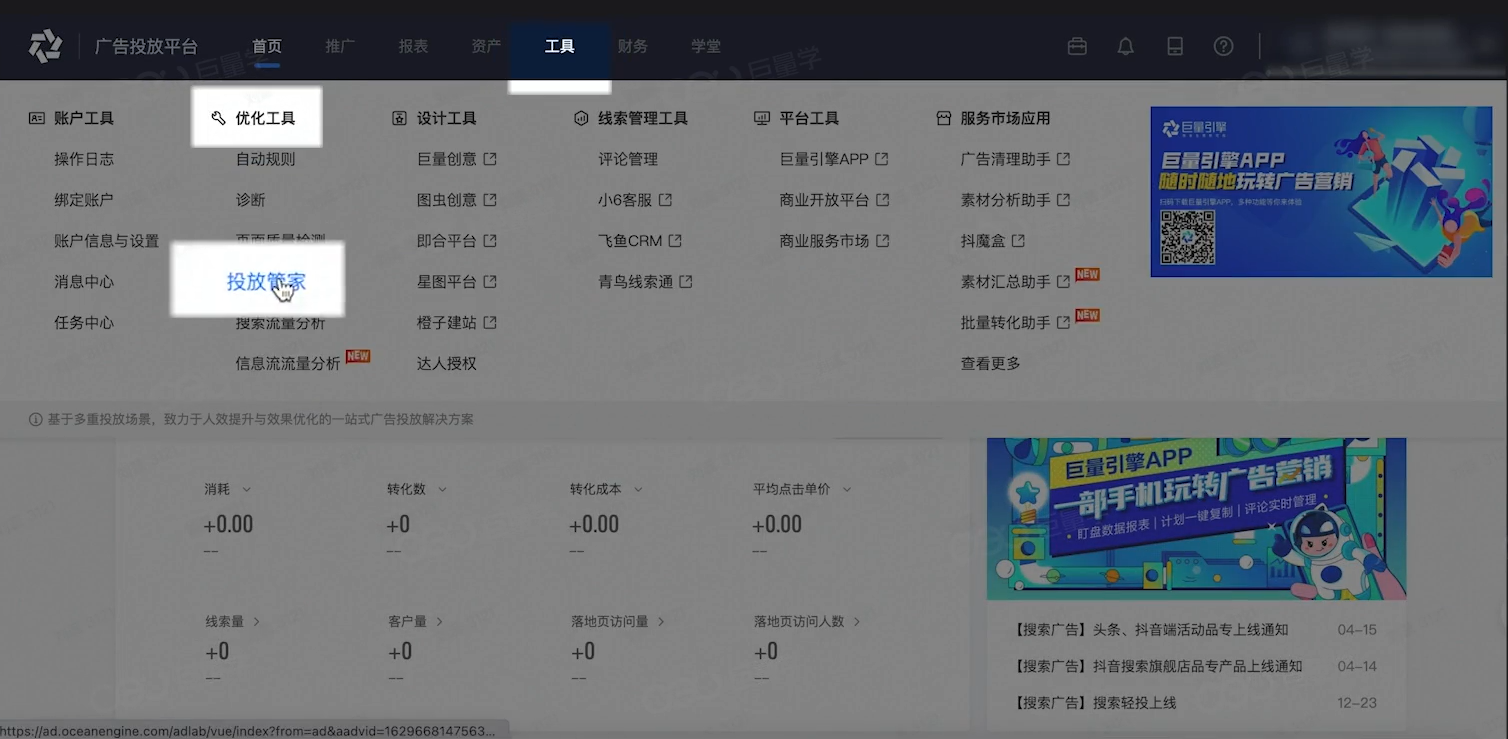Open the 落地页访问人数 chevron detail
Screen dimensions: 1508x739
[x=857, y=622]
